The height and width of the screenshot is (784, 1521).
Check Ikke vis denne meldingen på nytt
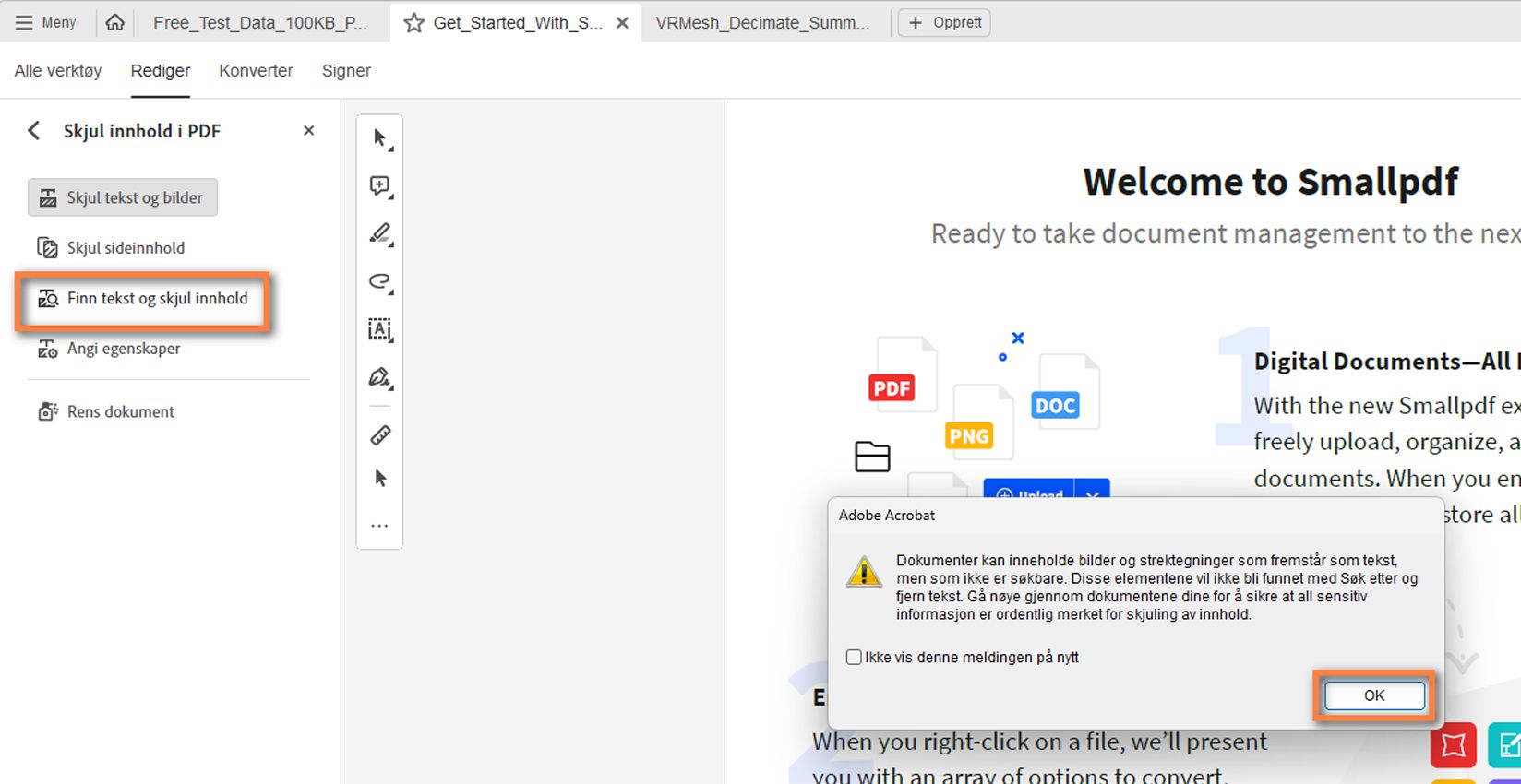[854, 658]
